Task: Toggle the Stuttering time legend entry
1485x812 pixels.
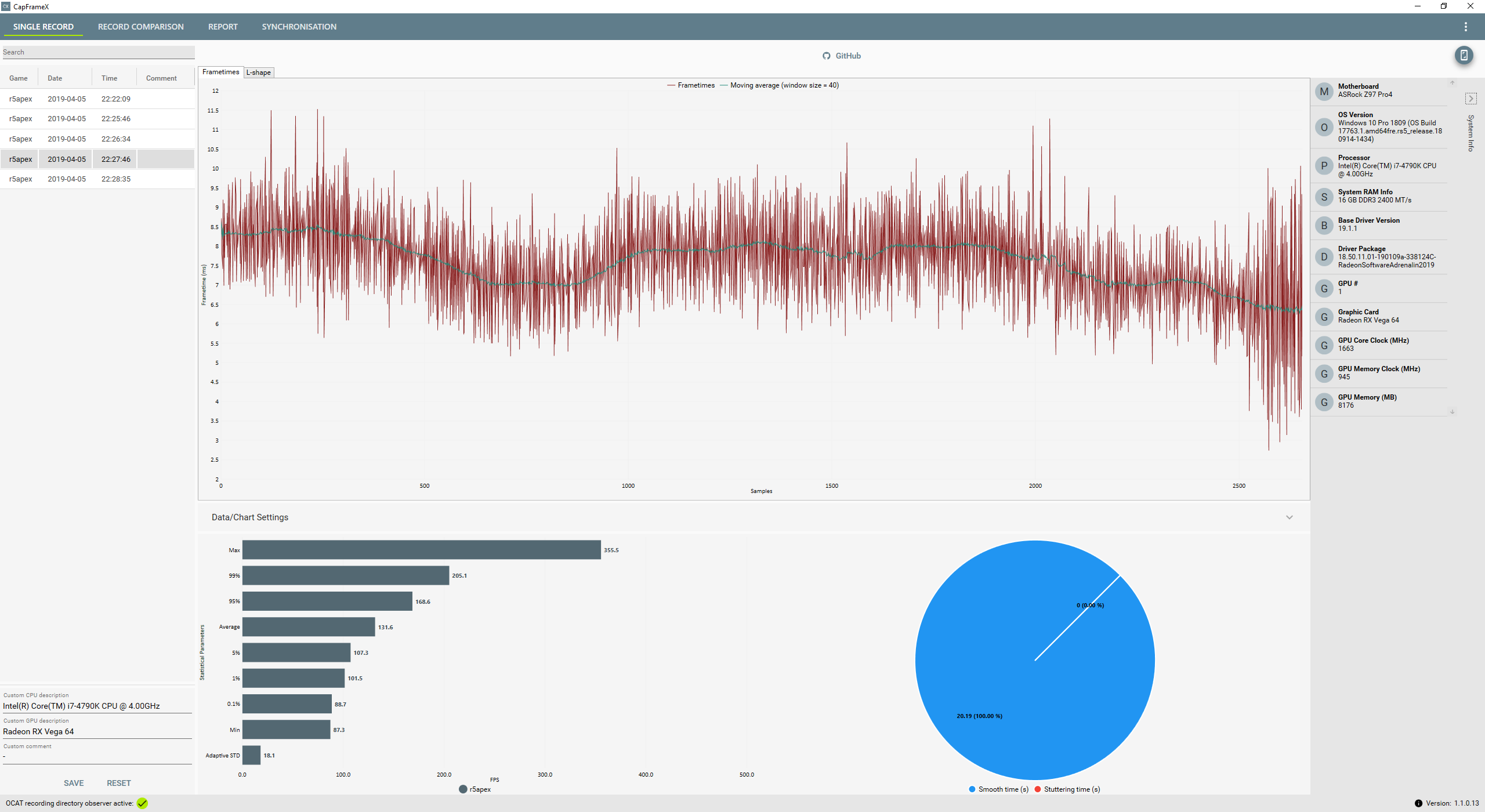Action: [x=1067, y=789]
